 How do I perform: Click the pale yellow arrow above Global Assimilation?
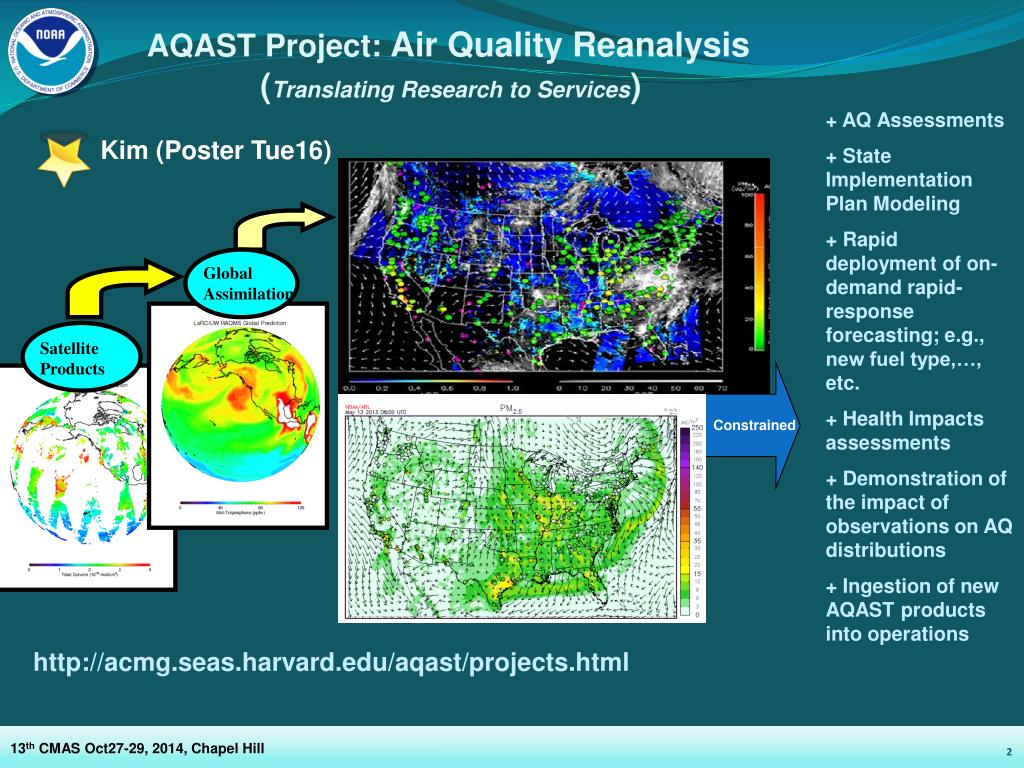pyautogui.click(x=283, y=225)
